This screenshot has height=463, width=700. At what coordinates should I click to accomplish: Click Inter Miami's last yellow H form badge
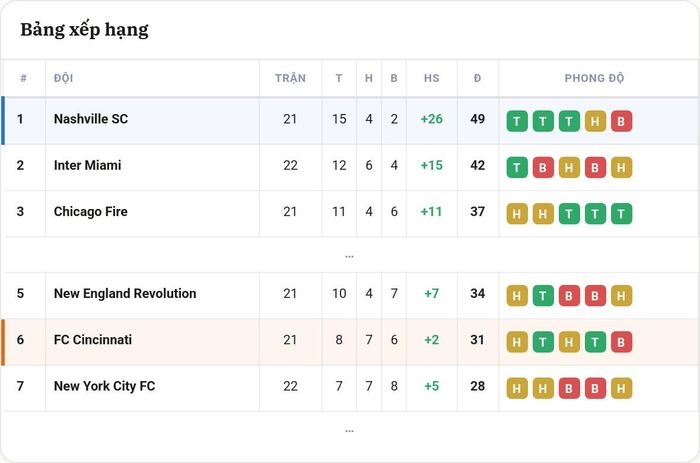621,167
